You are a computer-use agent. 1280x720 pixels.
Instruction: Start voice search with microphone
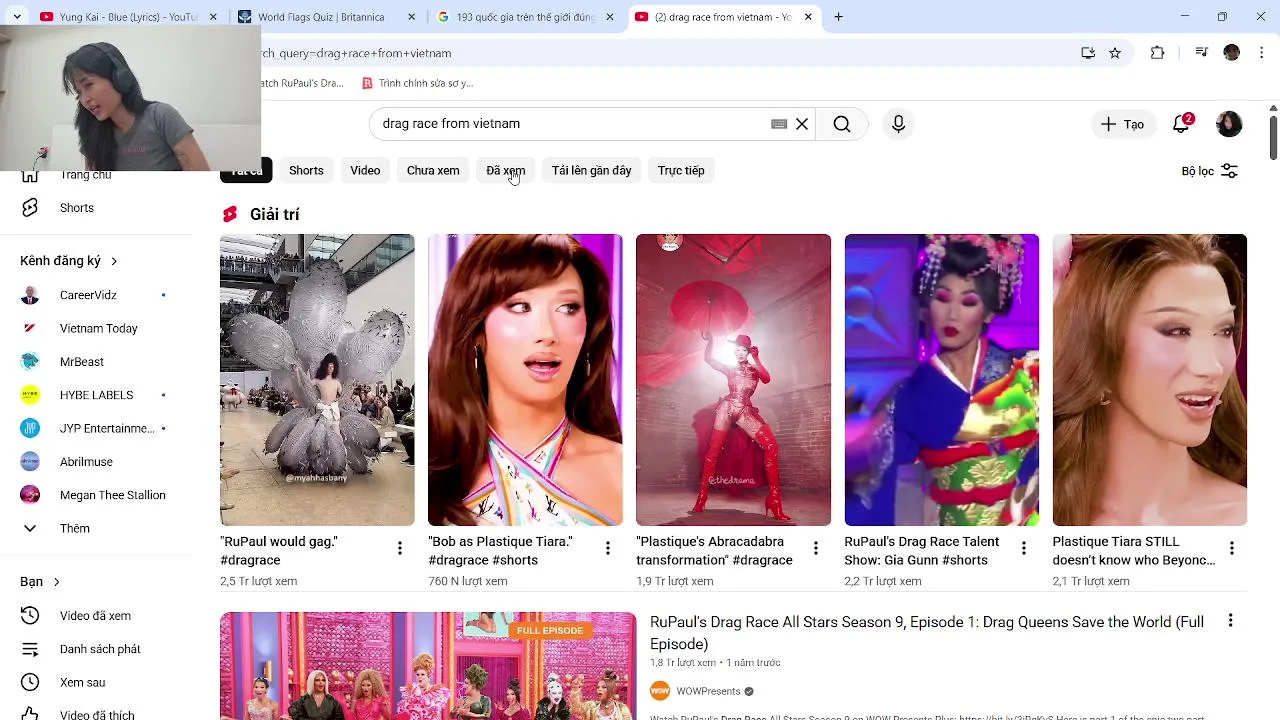pyautogui.click(x=898, y=124)
